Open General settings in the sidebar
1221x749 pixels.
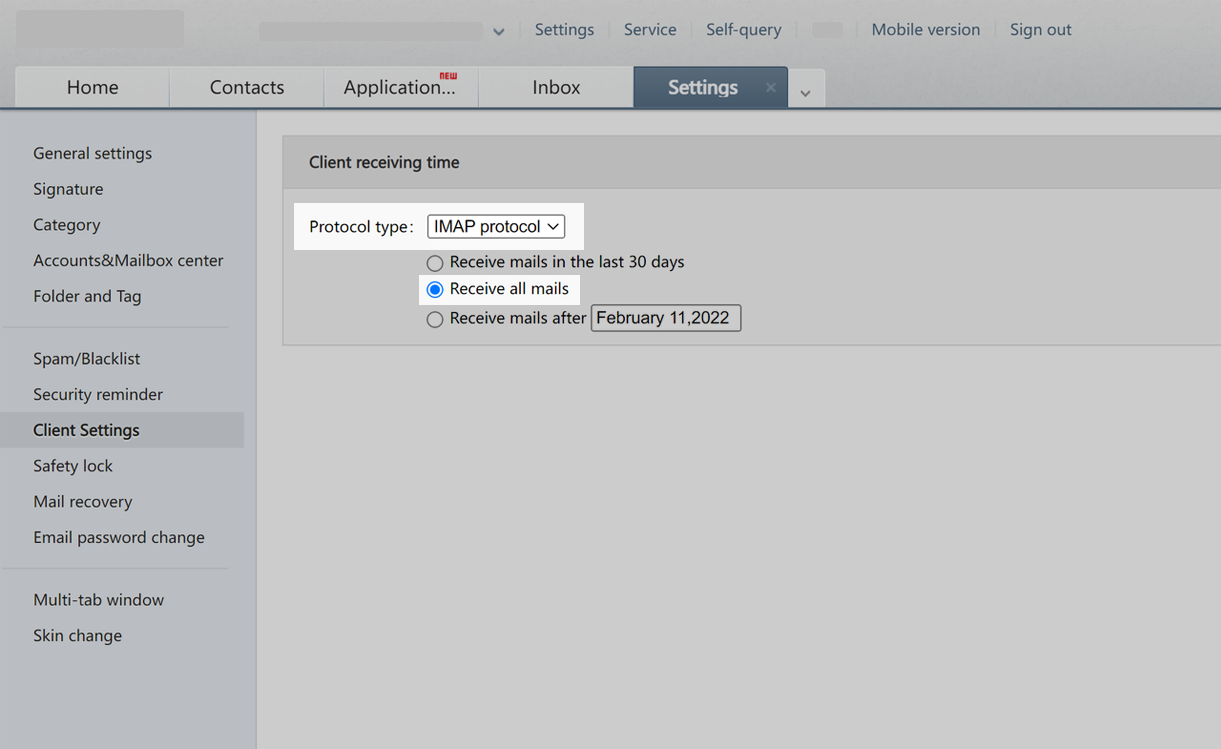pyautogui.click(x=93, y=153)
